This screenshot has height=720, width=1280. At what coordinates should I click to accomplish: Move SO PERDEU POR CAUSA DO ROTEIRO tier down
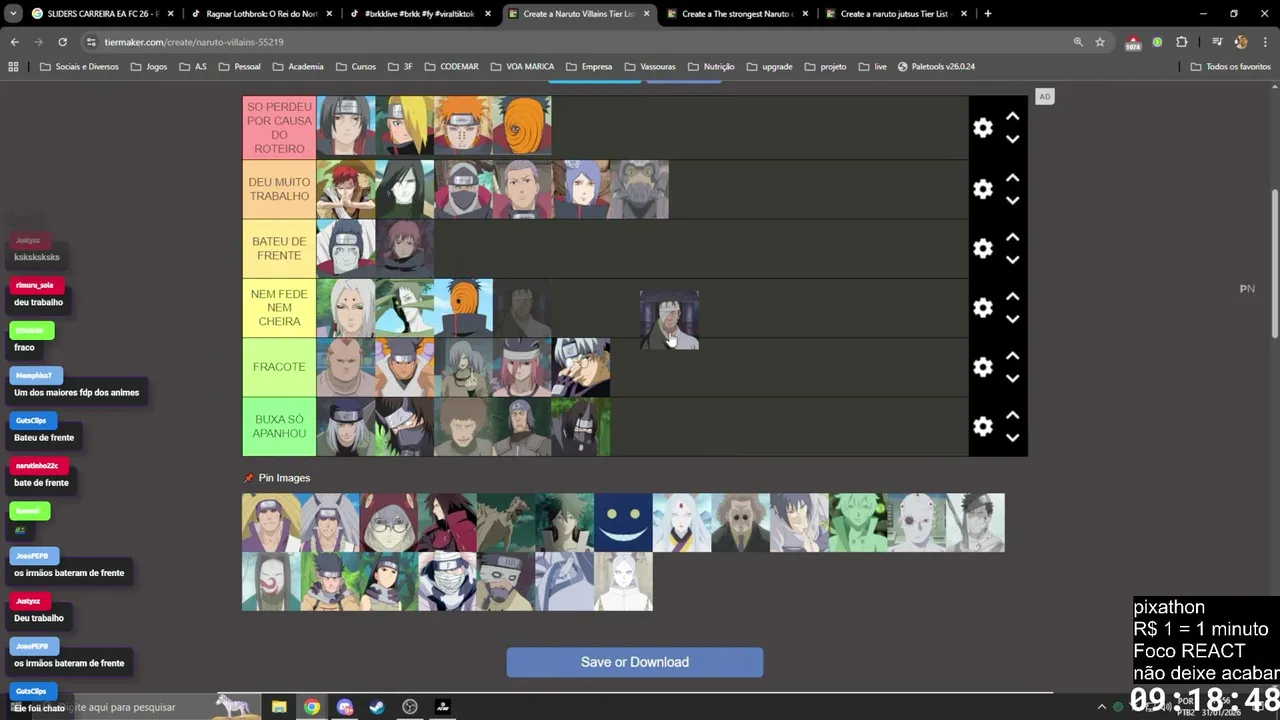click(x=1012, y=139)
